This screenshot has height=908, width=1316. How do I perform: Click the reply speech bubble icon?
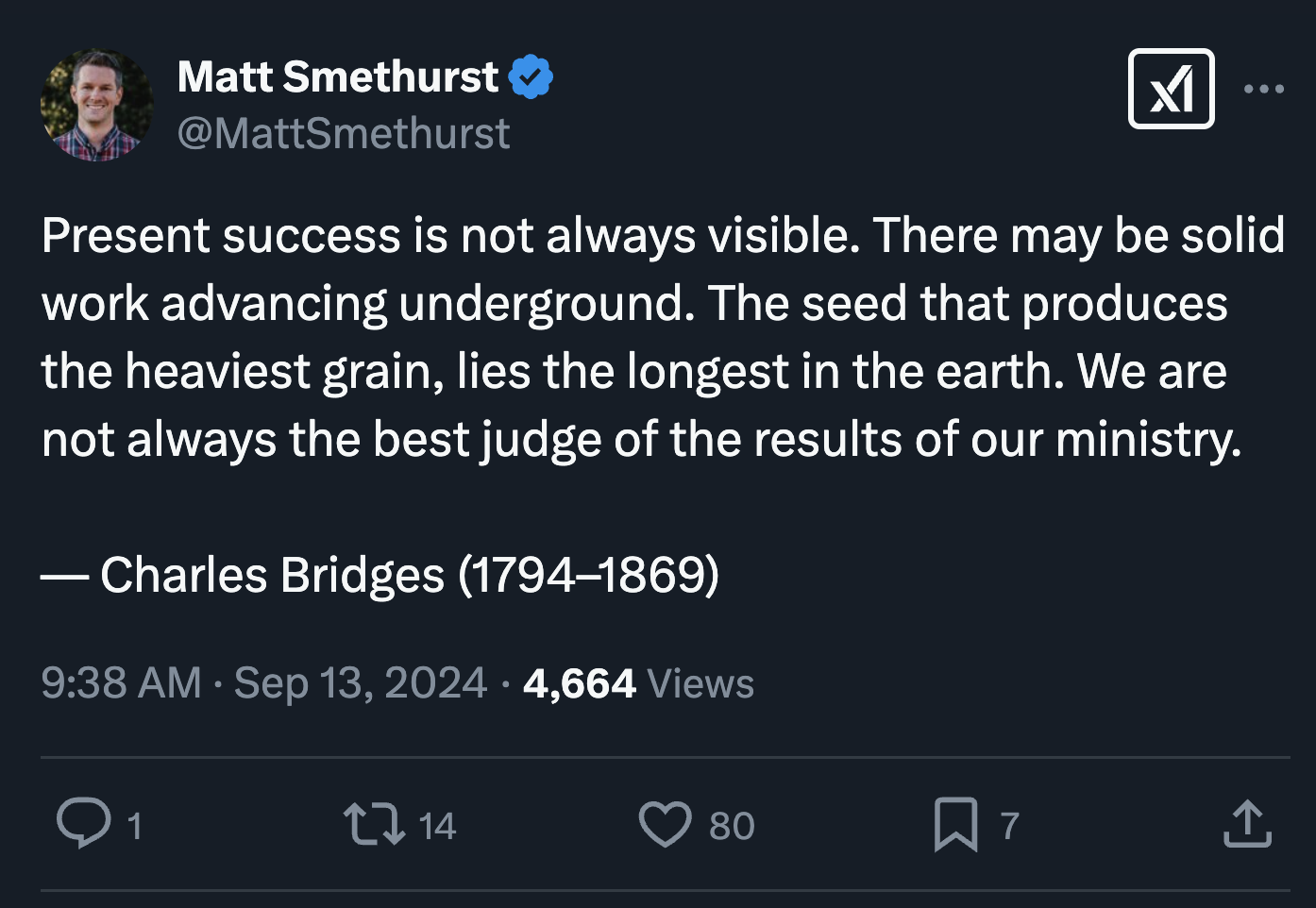84,823
